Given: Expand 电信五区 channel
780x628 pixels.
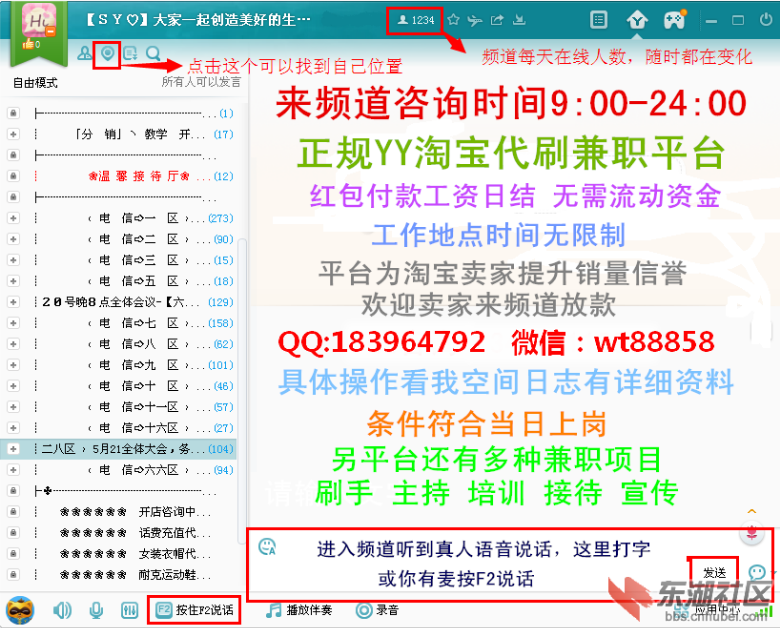Looking at the screenshot, I should [x=13, y=281].
